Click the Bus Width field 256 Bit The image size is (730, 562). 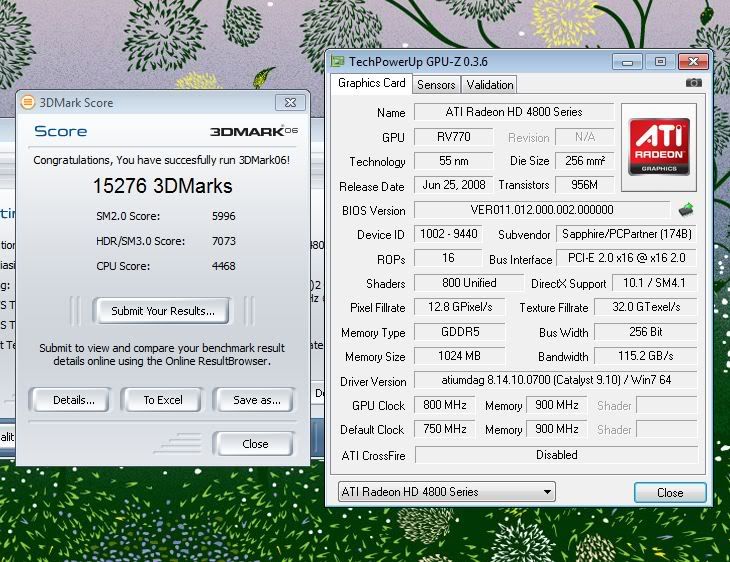(646, 332)
